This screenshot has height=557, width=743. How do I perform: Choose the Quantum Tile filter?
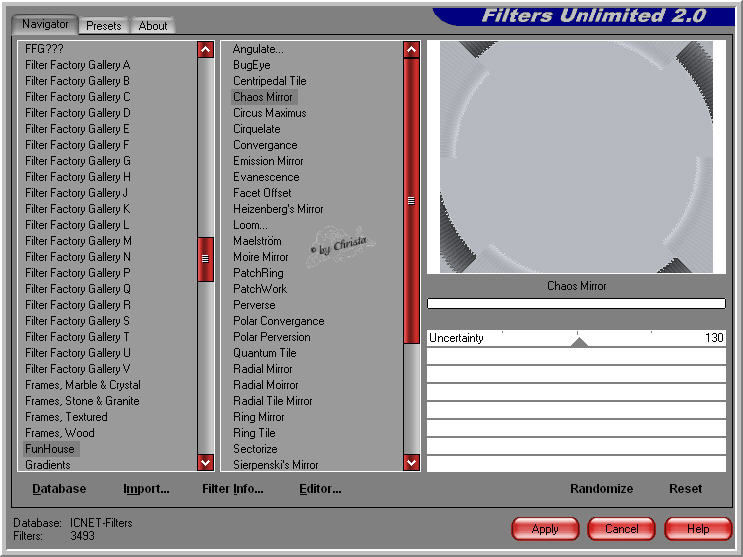pos(264,353)
